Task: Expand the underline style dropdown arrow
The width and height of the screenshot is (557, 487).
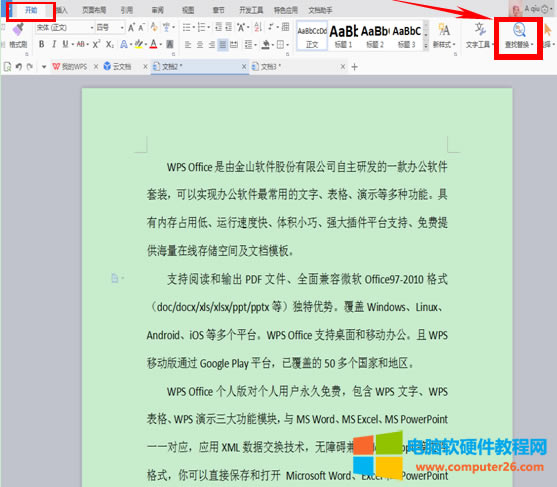Action: coord(72,45)
